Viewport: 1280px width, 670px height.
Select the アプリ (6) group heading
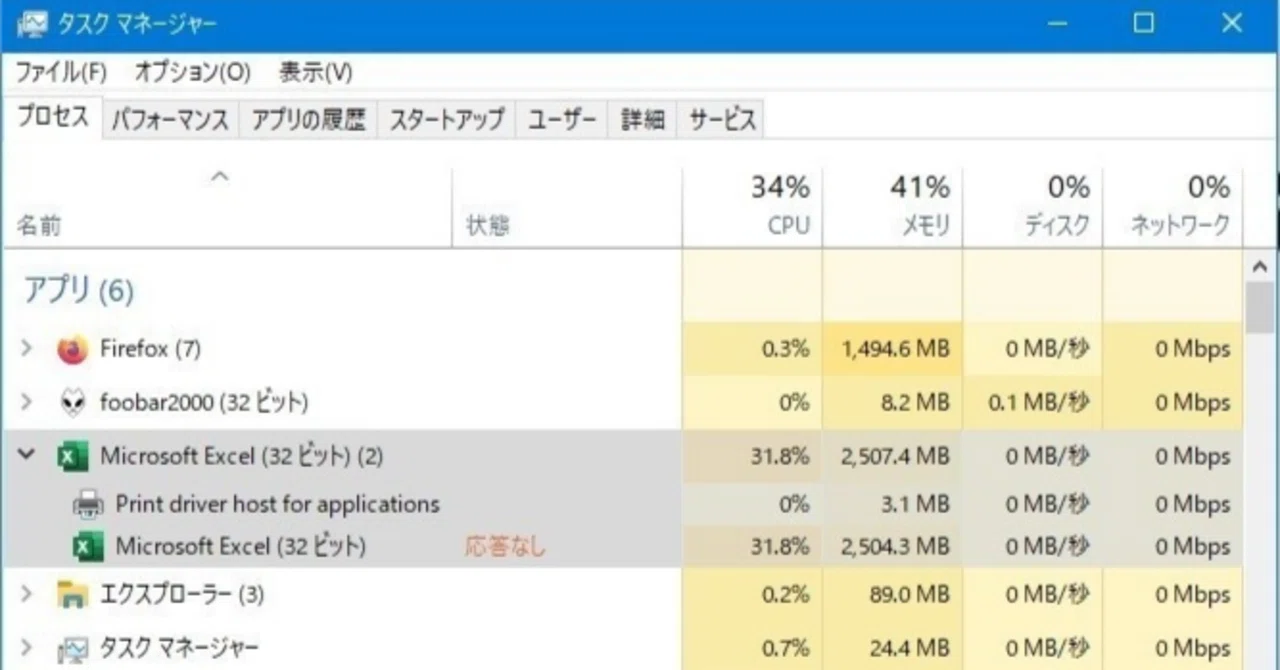(x=78, y=292)
